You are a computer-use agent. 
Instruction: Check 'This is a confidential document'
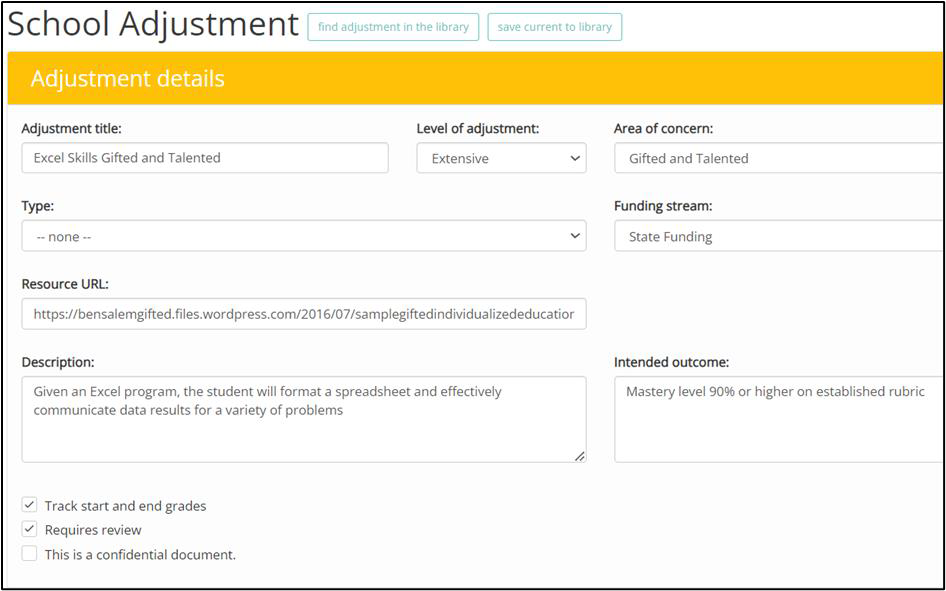30,554
